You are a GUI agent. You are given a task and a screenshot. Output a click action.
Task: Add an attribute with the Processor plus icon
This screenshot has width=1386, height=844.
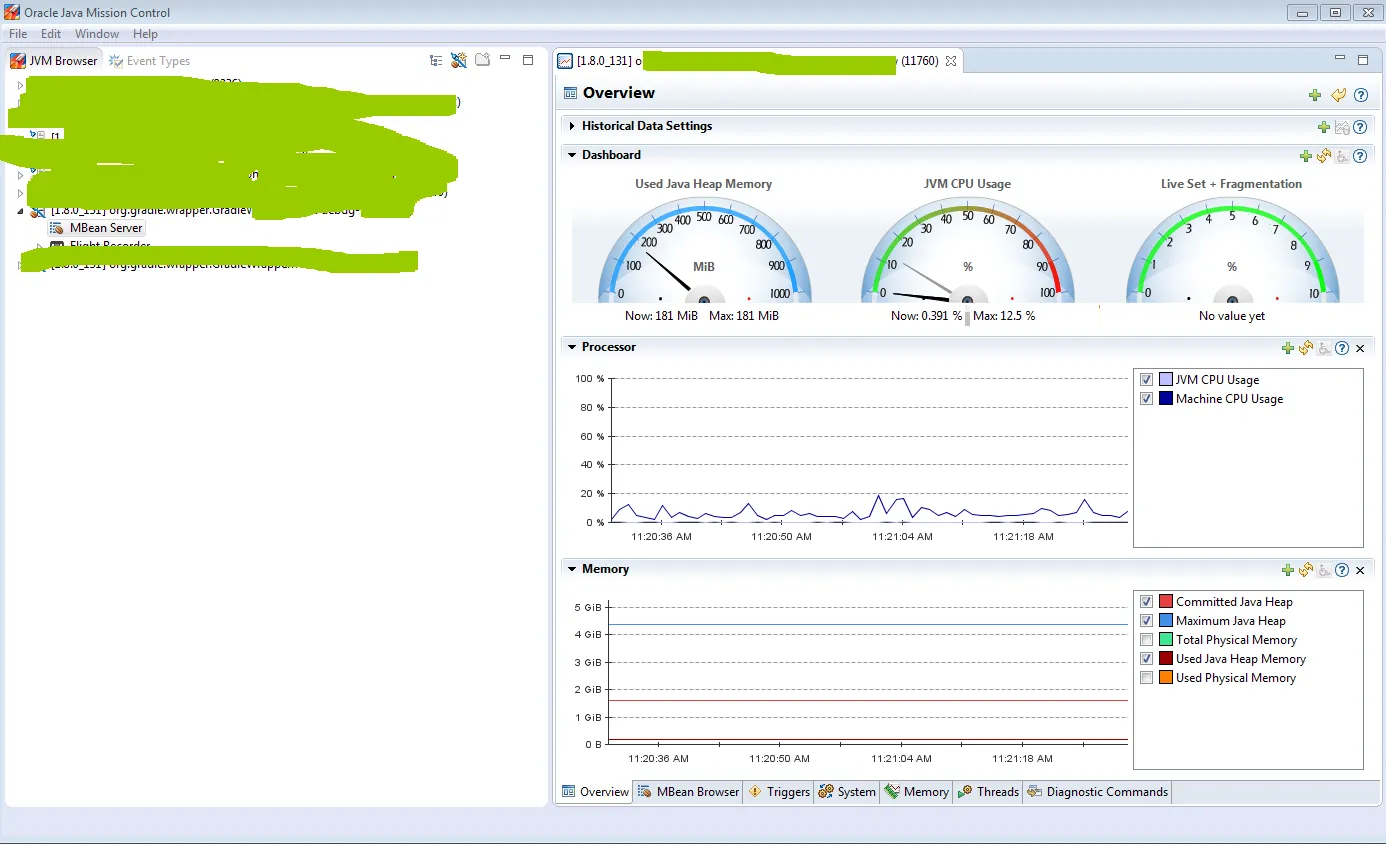(x=1288, y=348)
